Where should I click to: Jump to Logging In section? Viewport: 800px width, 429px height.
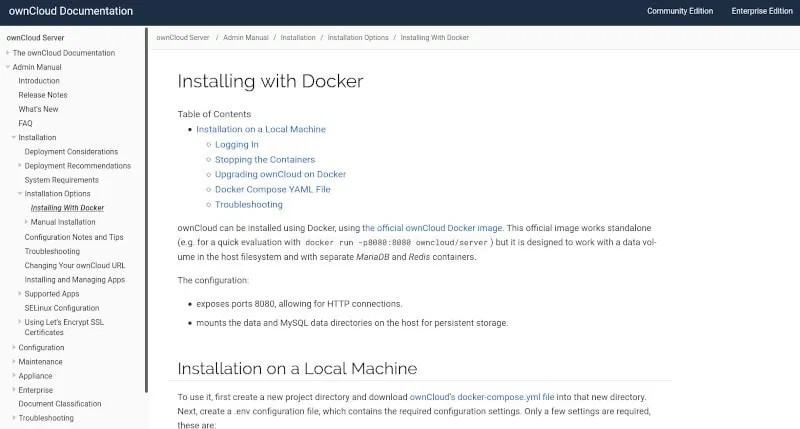click(237, 145)
